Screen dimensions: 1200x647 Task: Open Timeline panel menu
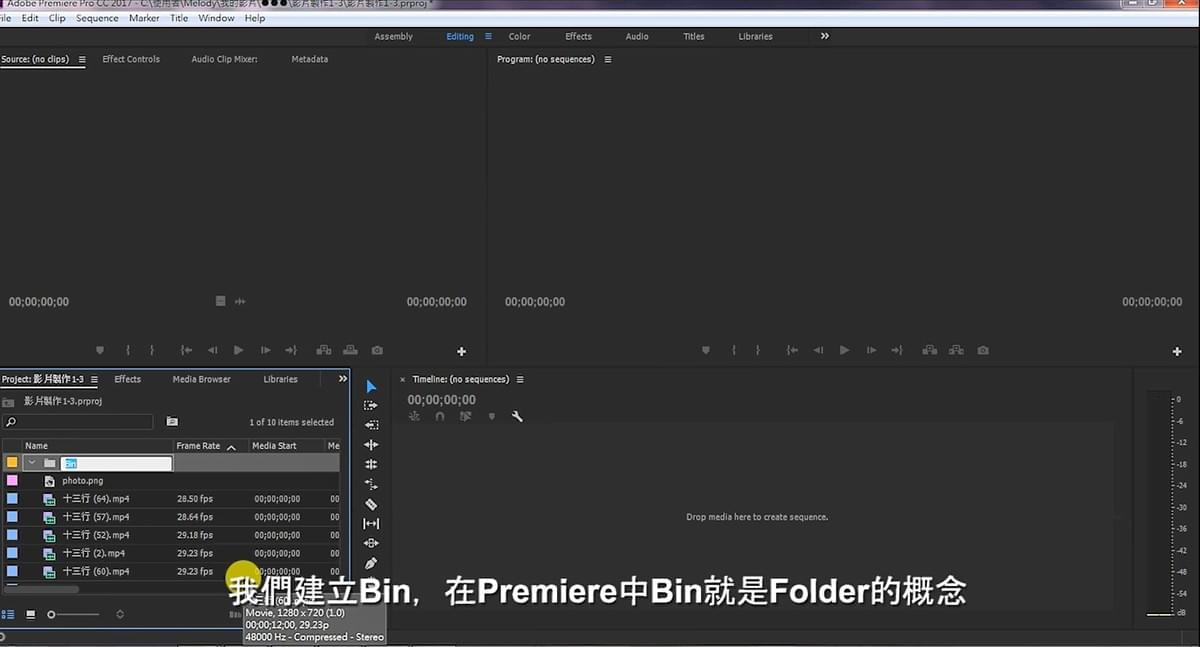click(520, 379)
